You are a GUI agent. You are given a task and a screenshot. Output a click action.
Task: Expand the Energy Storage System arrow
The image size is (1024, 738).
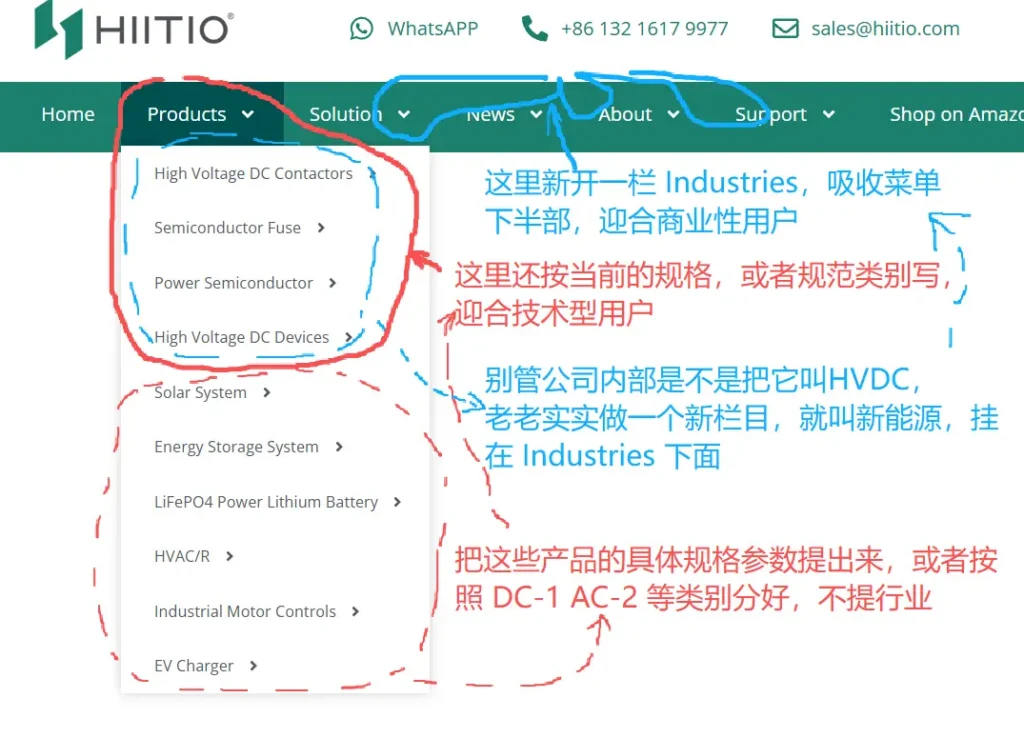[x=339, y=447]
